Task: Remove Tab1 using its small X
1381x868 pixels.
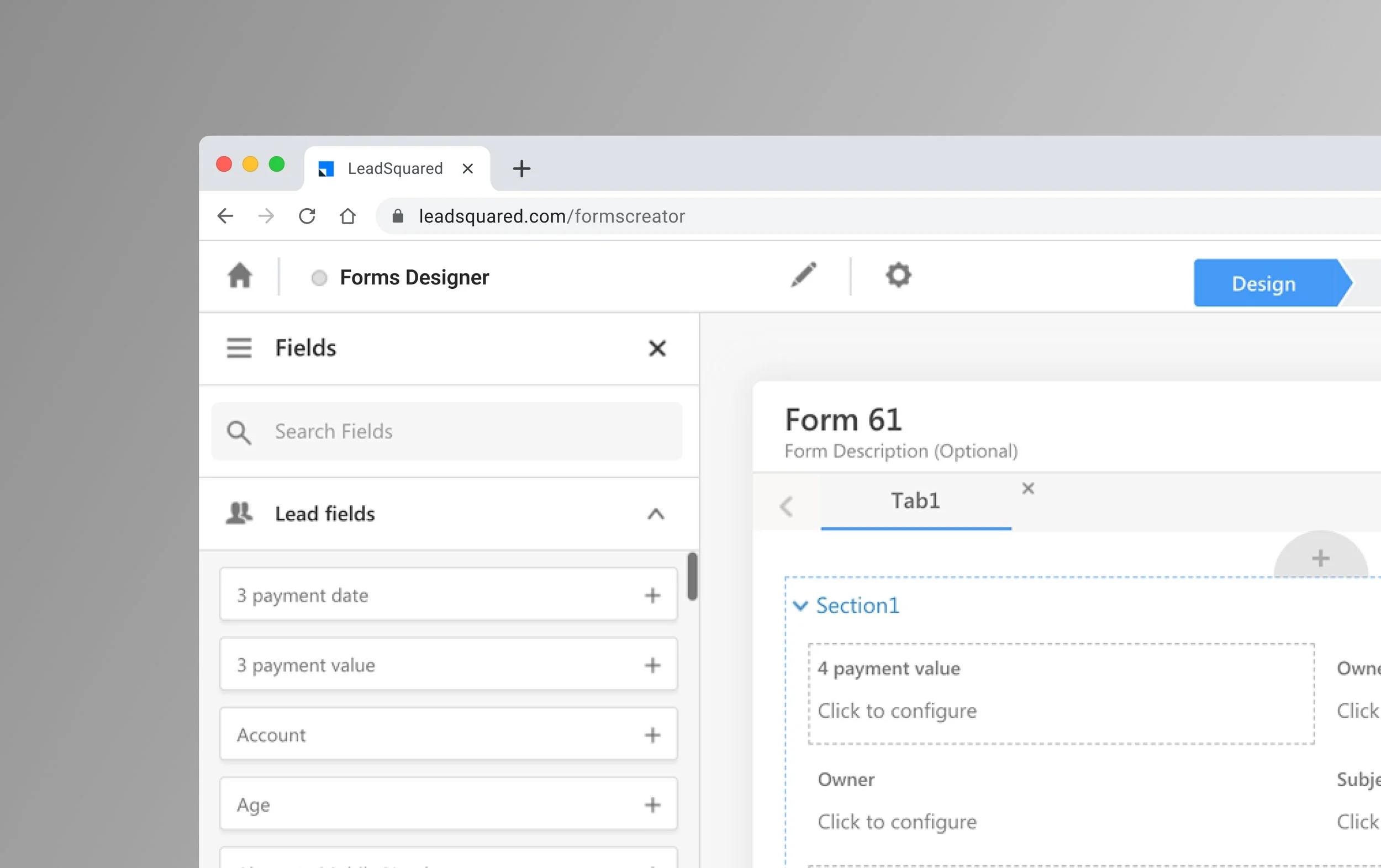Action: tap(1027, 489)
